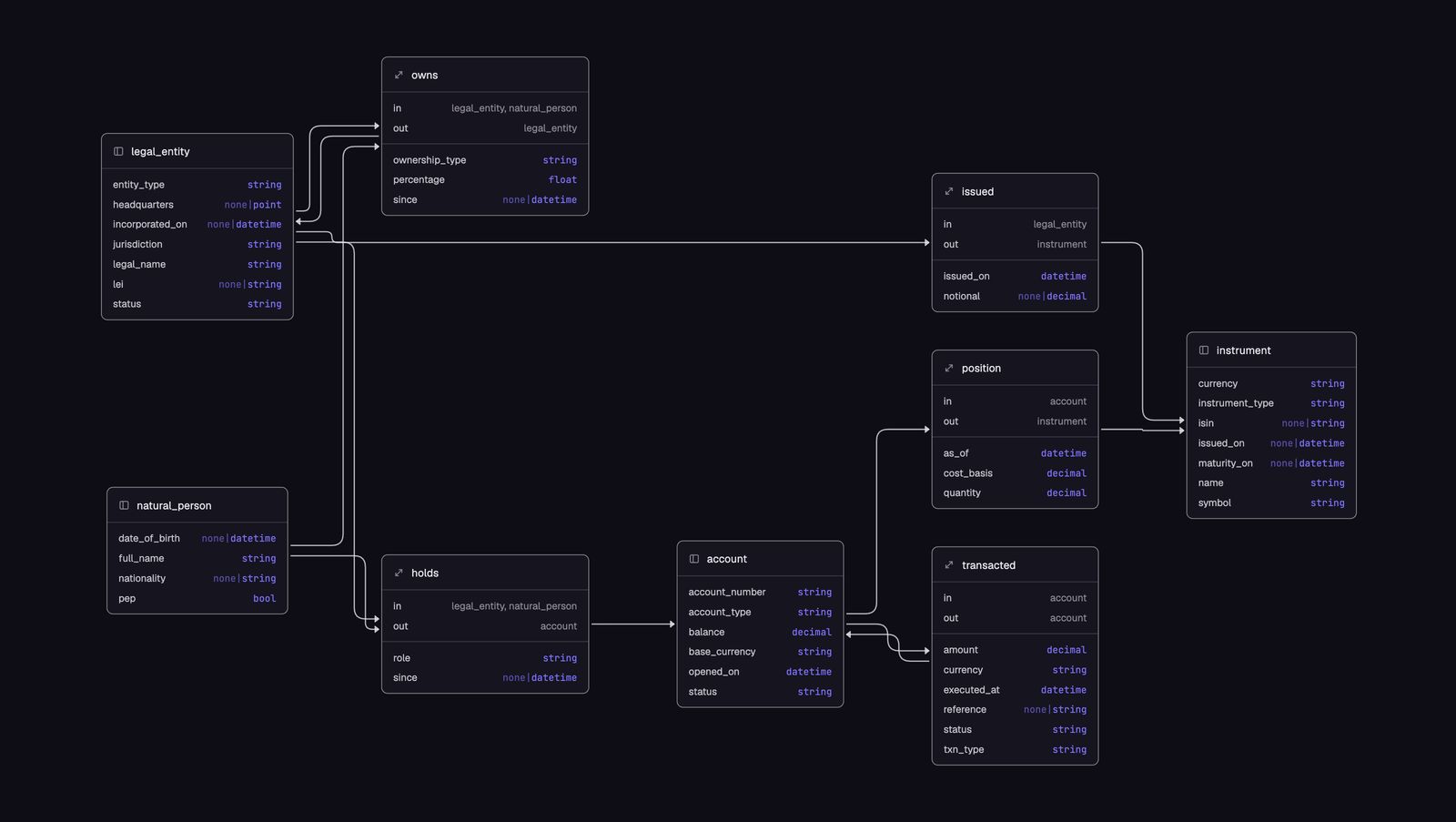Select the natural_person table title
This screenshot has width=1456, height=822.
pos(174,505)
